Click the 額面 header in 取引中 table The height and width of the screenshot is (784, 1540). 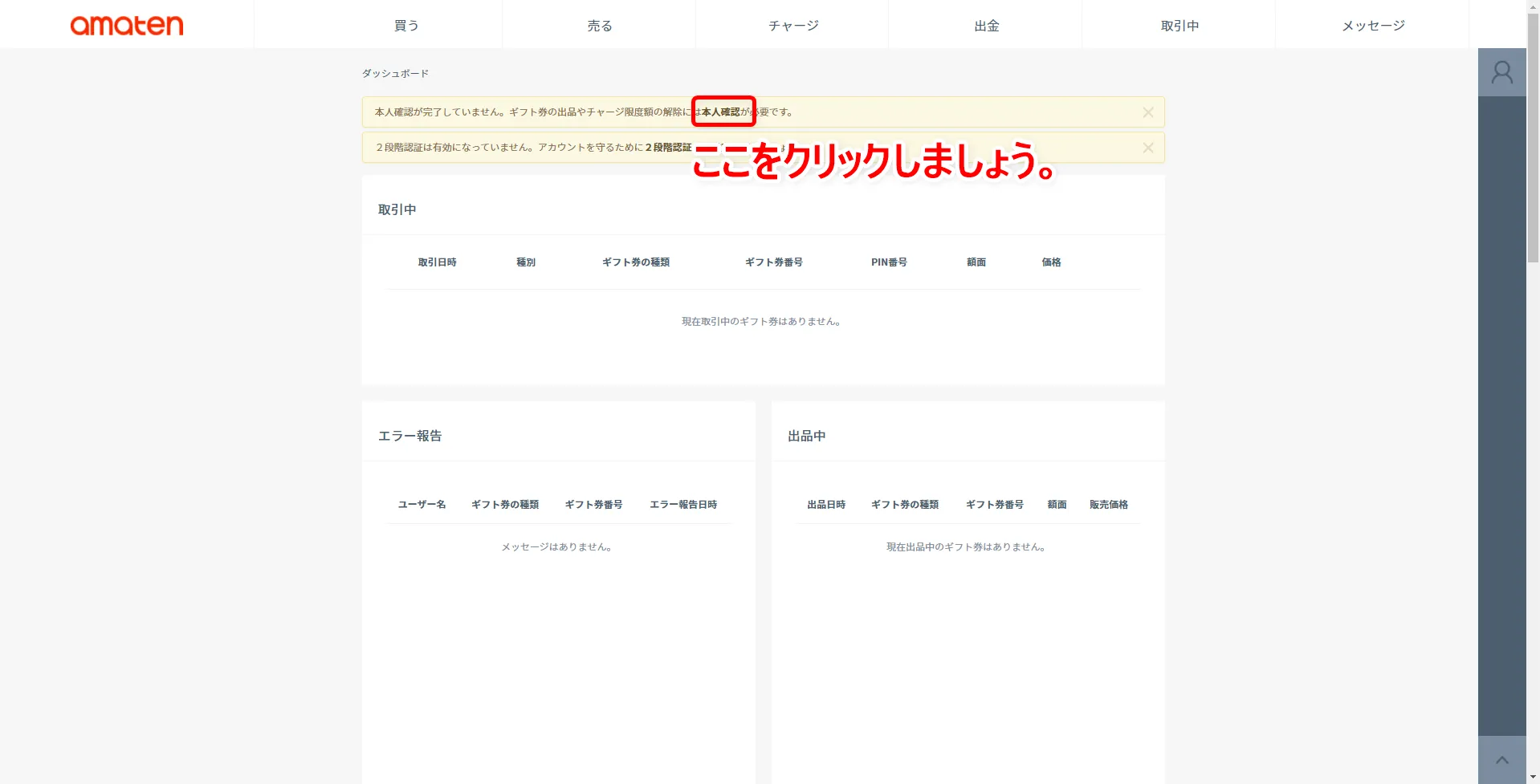click(x=976, y=262)
